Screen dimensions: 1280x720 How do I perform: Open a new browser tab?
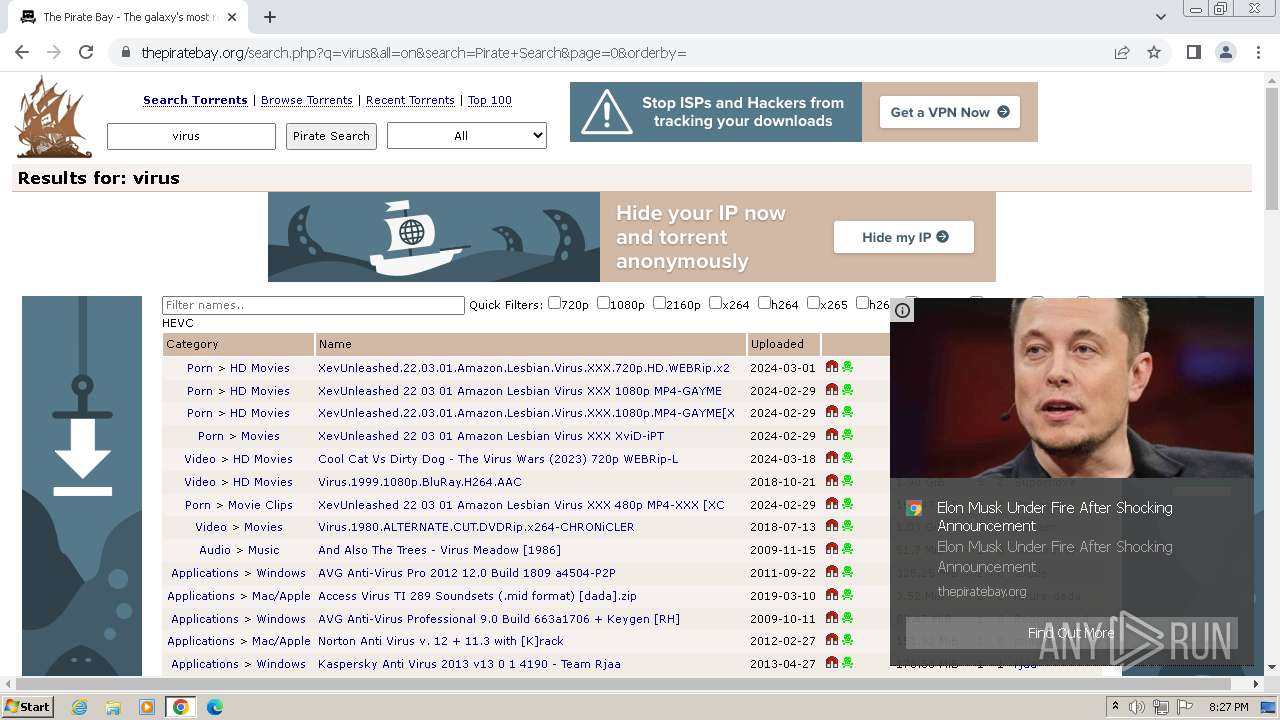[270, 17]
